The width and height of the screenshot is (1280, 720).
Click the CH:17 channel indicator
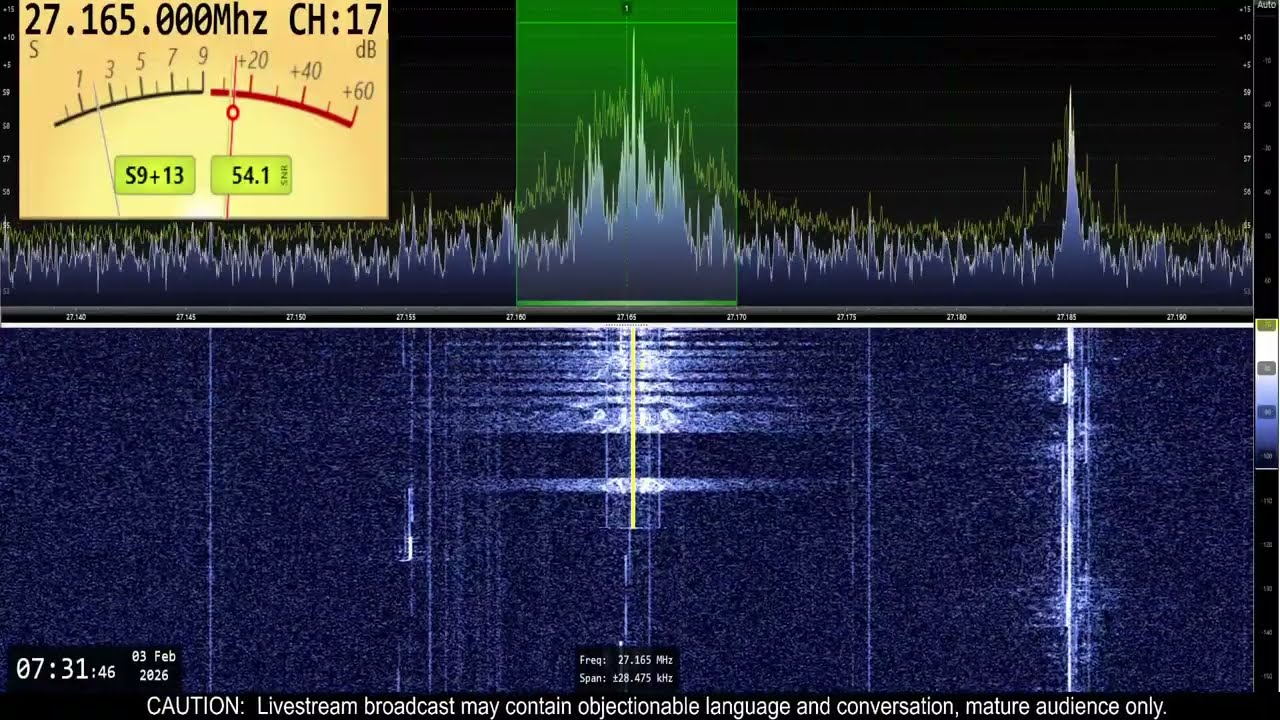coord(336,19)
